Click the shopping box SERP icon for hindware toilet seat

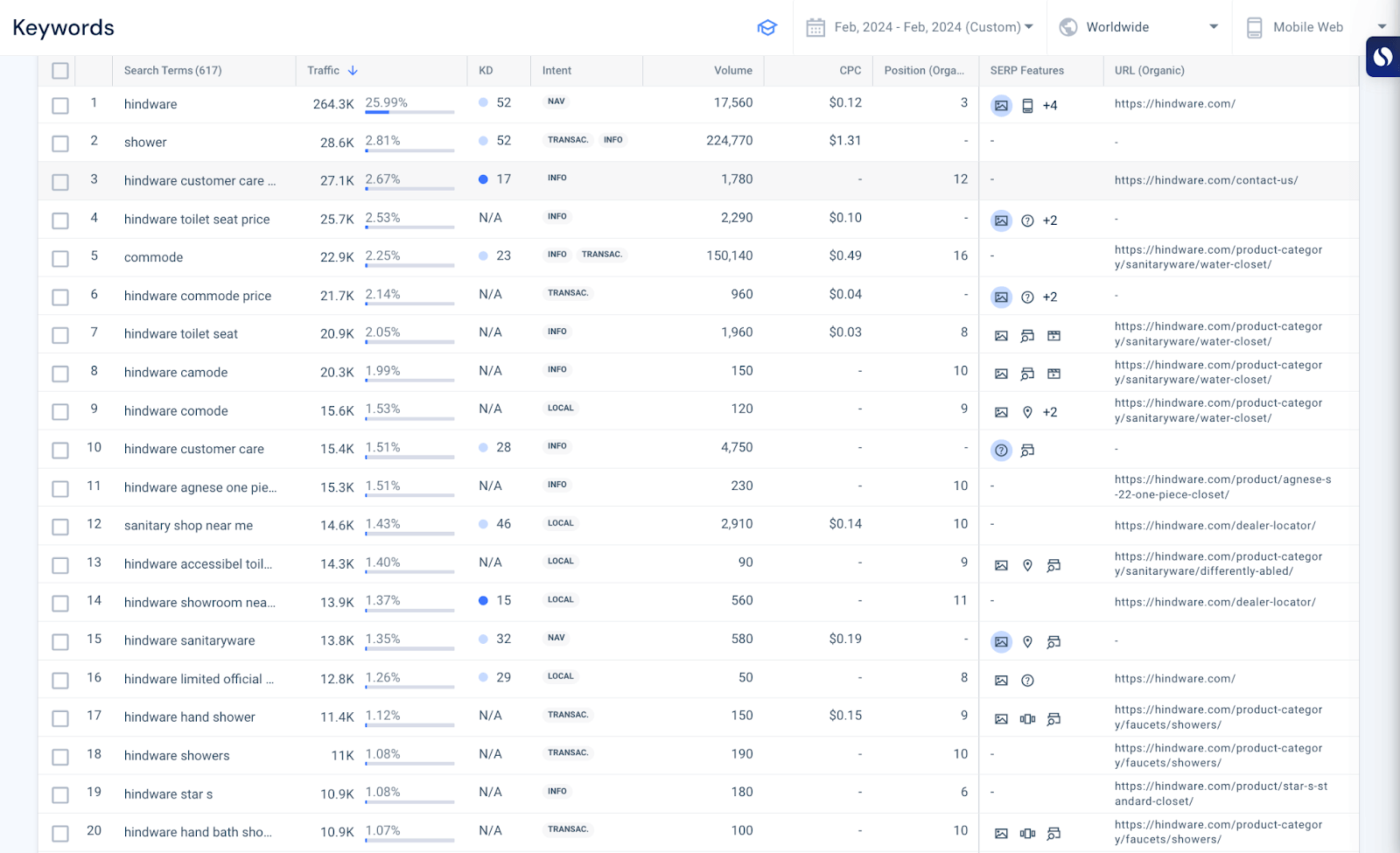tap(1053, 336)
